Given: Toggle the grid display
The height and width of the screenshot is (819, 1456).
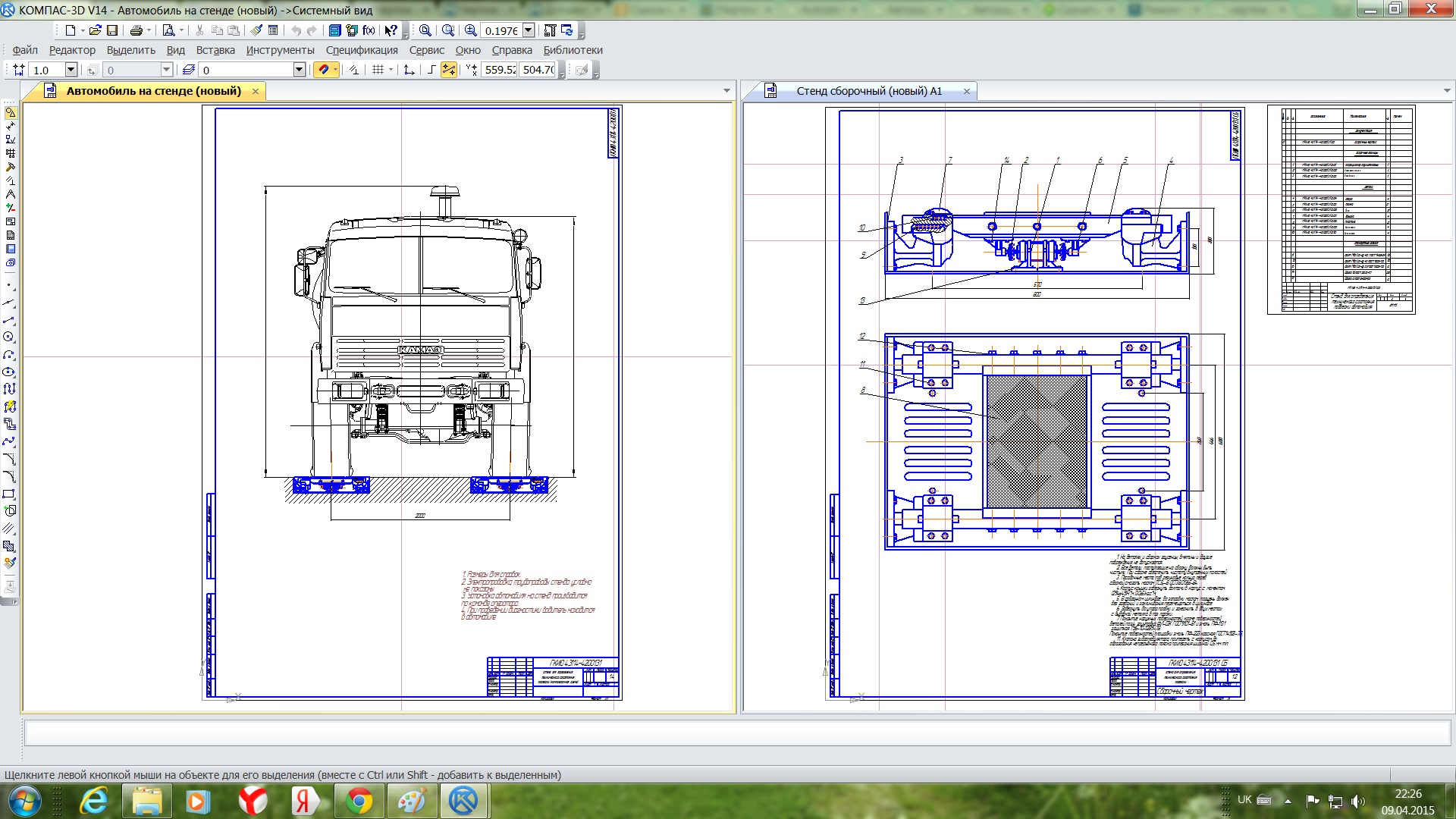Looking at the screenshot, I should click(378, 70).
